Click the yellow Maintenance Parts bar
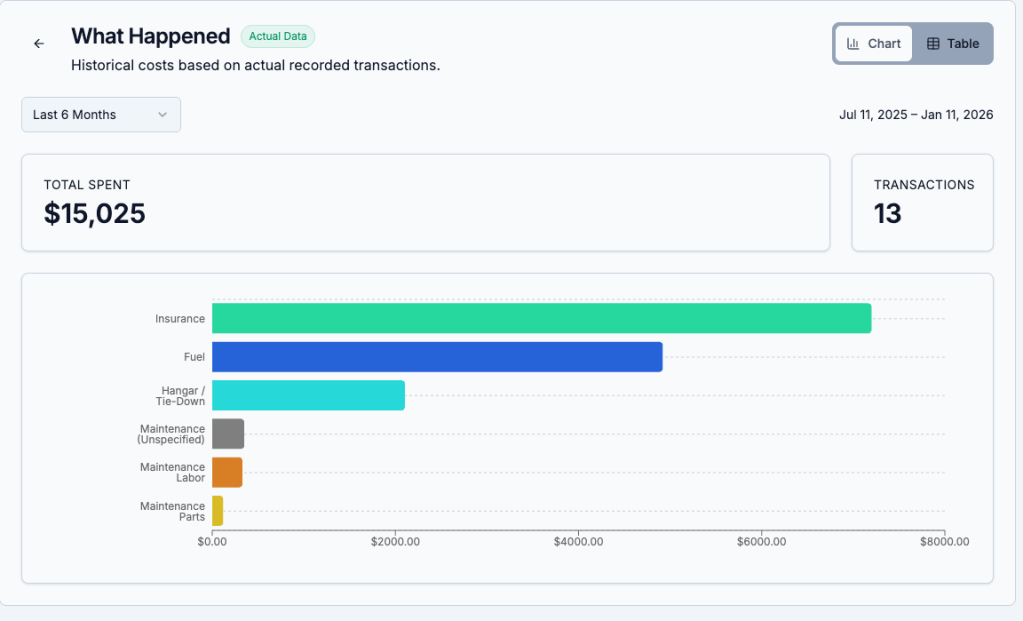 tap(217, 511)
